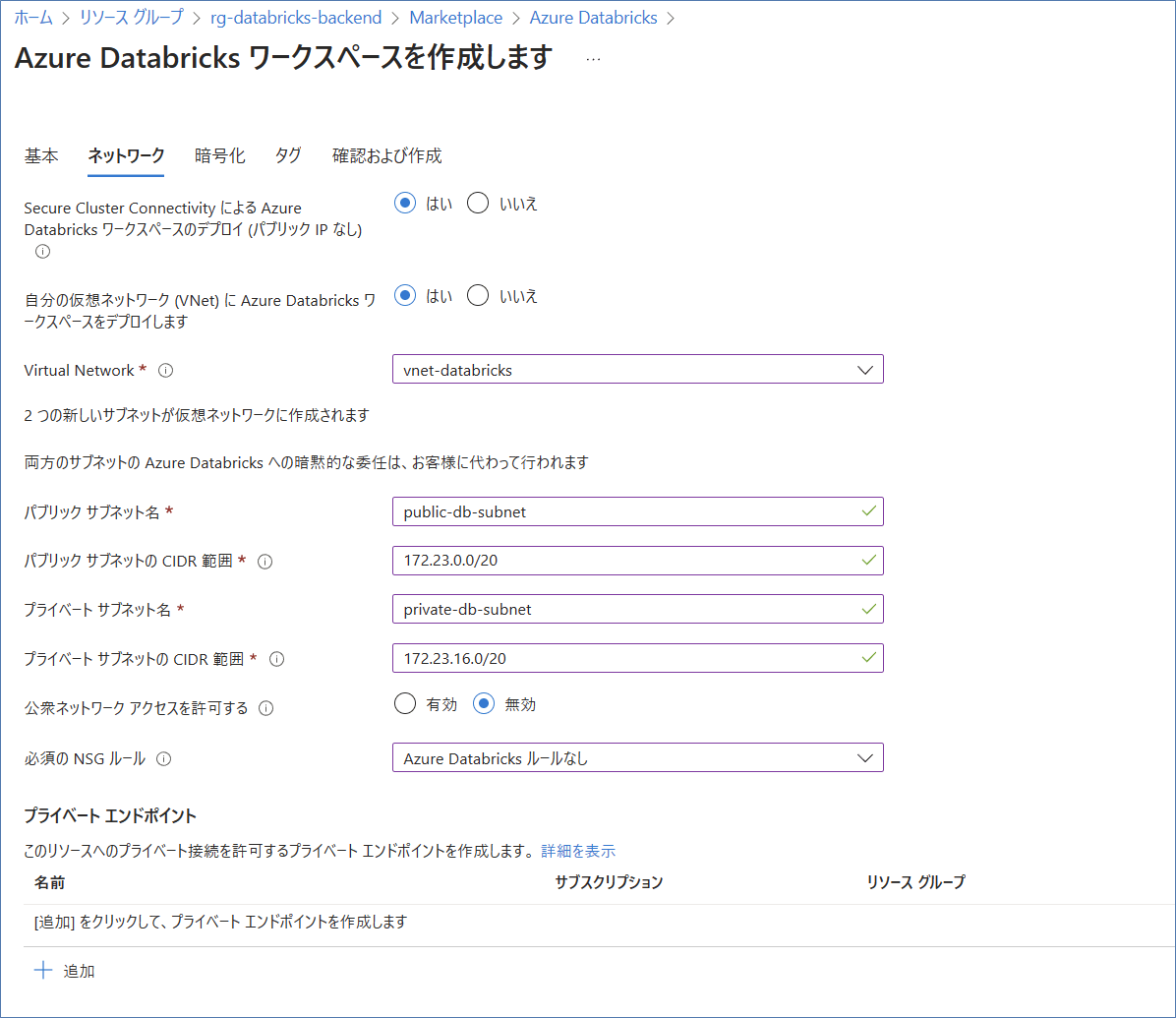Click the plus icon for 追加
1176x1018 pixels.
tap(42, 970)
